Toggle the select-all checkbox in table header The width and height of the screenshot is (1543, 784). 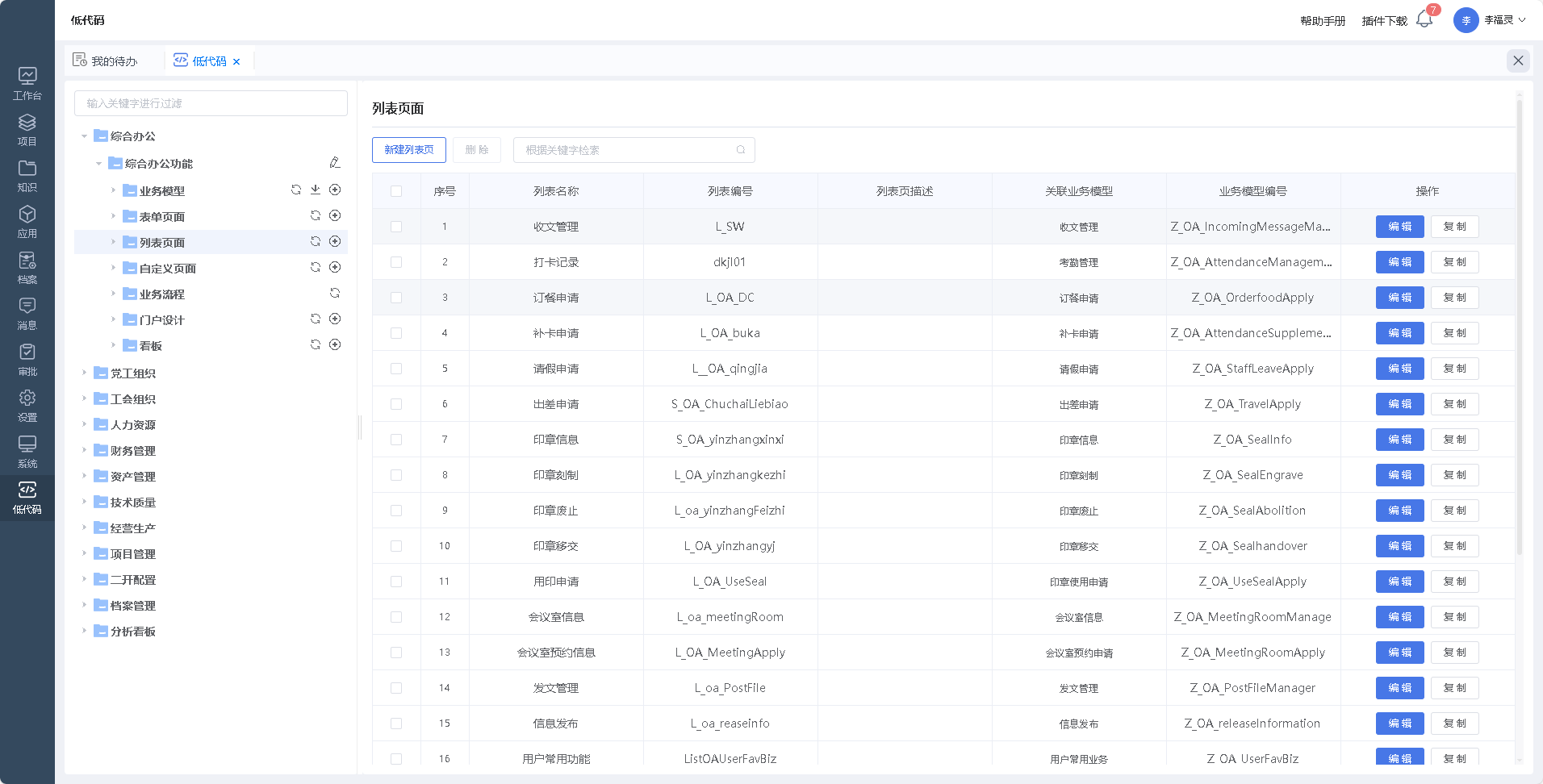coord(396,191)
